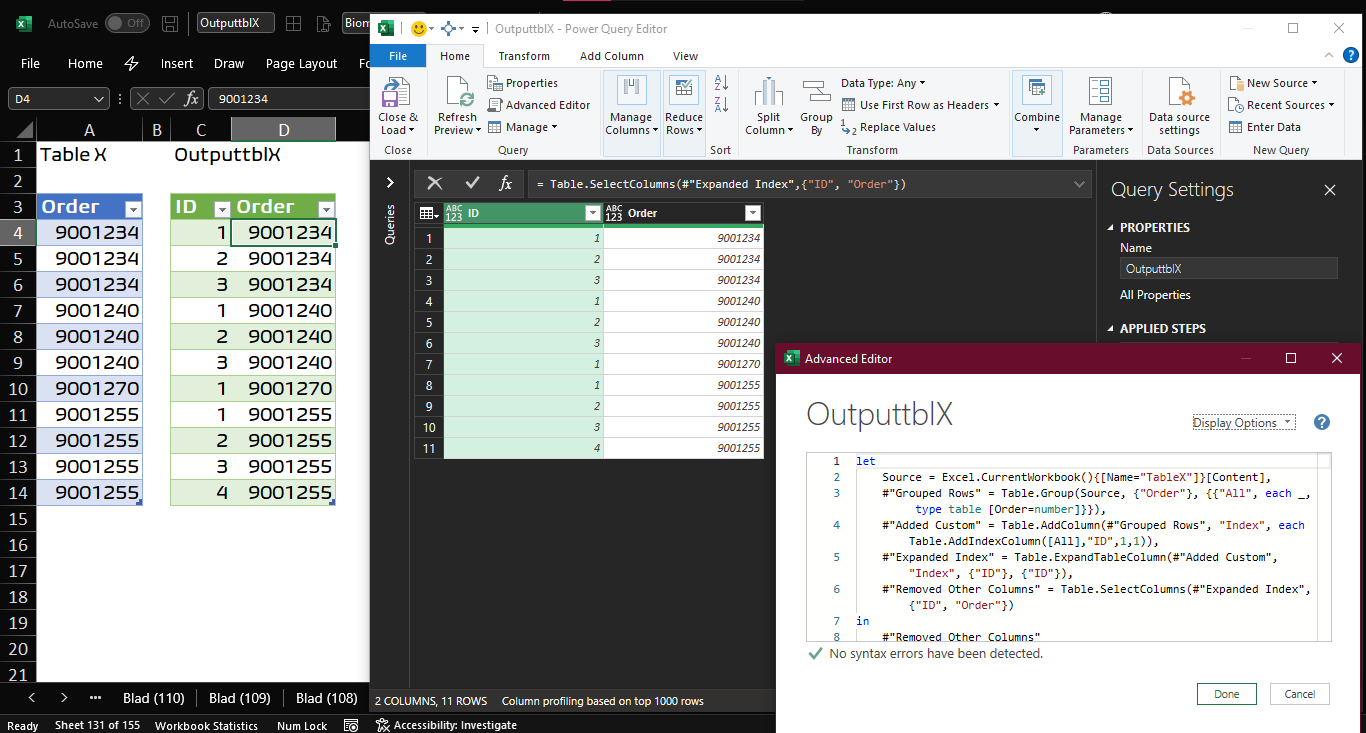Expand the Queries pane chevron
Viewport: 1366px width, 733px height.
click(x=390, y=183)
